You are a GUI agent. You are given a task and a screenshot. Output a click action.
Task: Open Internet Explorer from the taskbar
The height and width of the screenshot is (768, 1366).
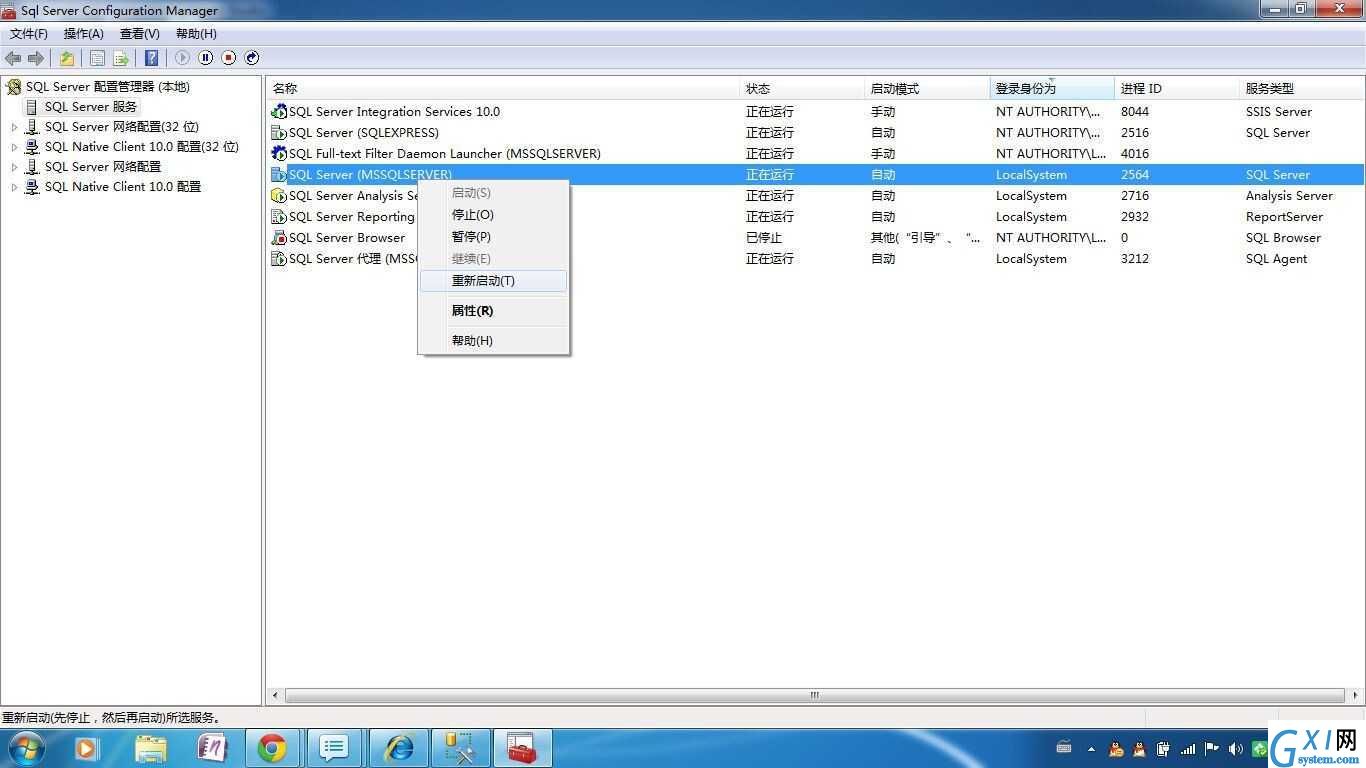click(399, 748)
